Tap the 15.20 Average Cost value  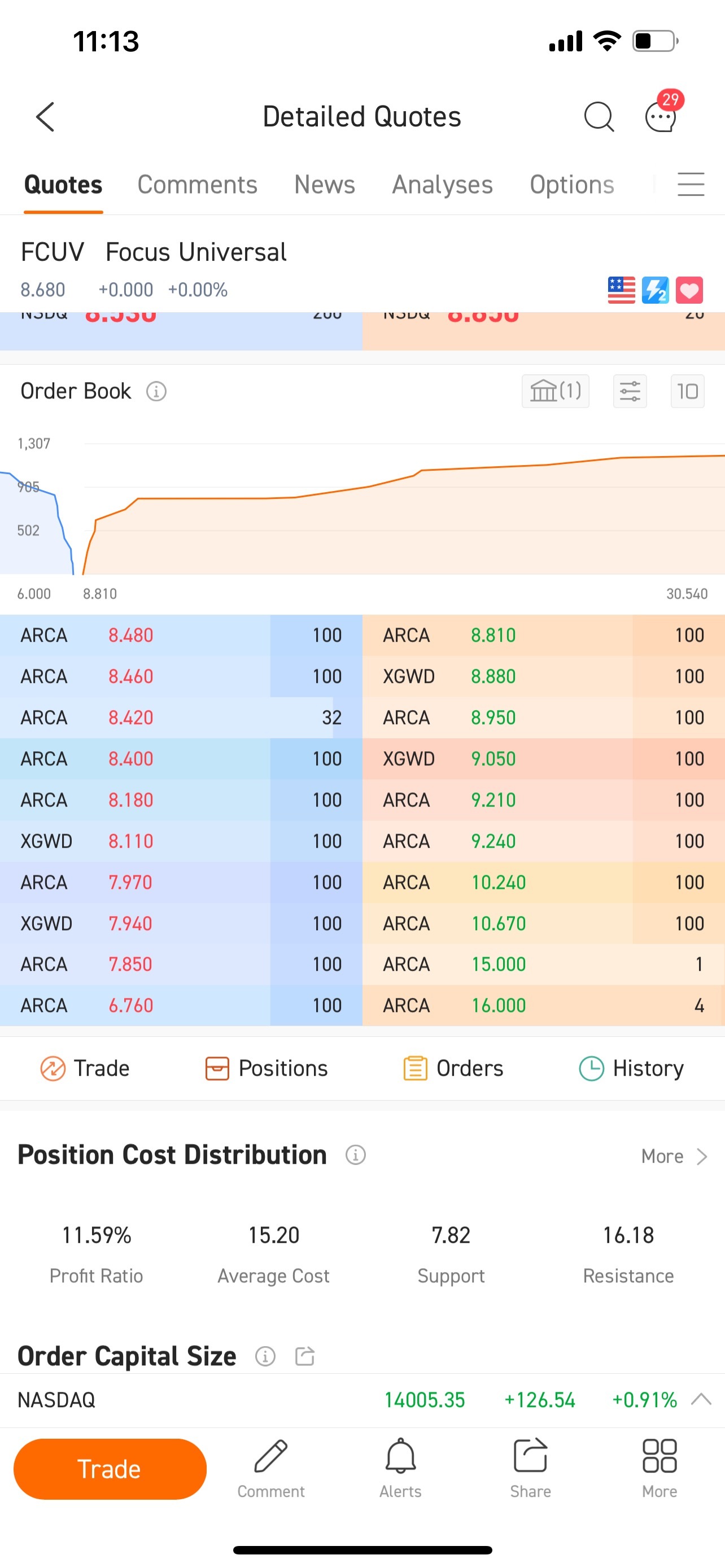274,1236
